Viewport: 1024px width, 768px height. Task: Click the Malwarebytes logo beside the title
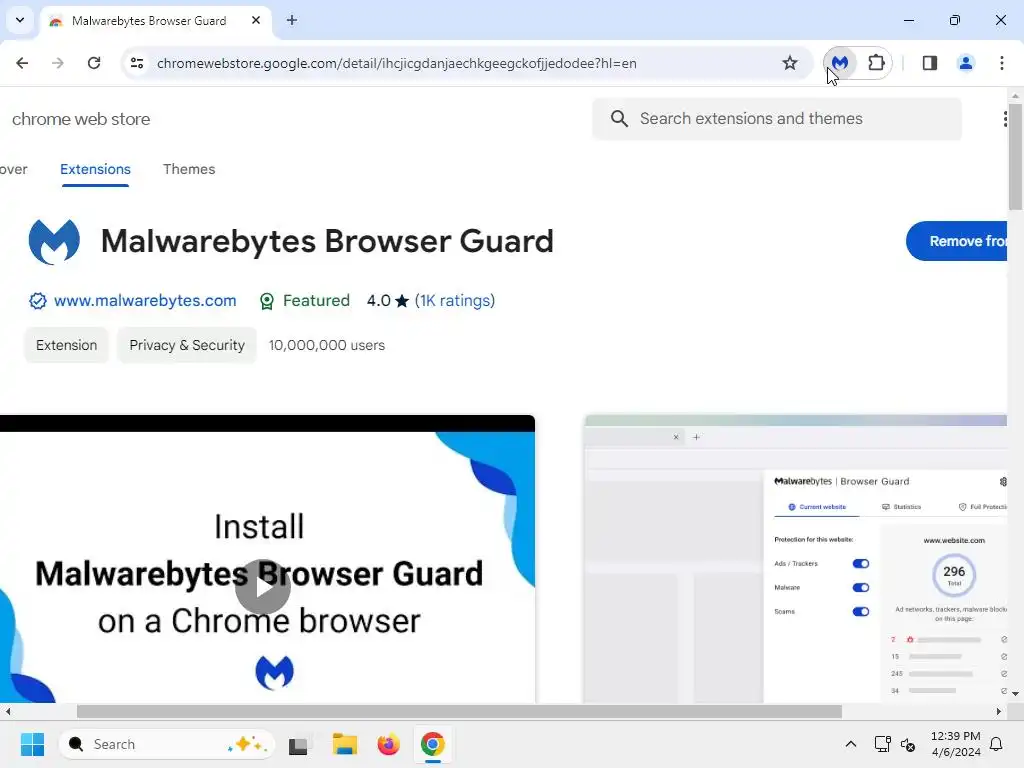click(54, 242)
